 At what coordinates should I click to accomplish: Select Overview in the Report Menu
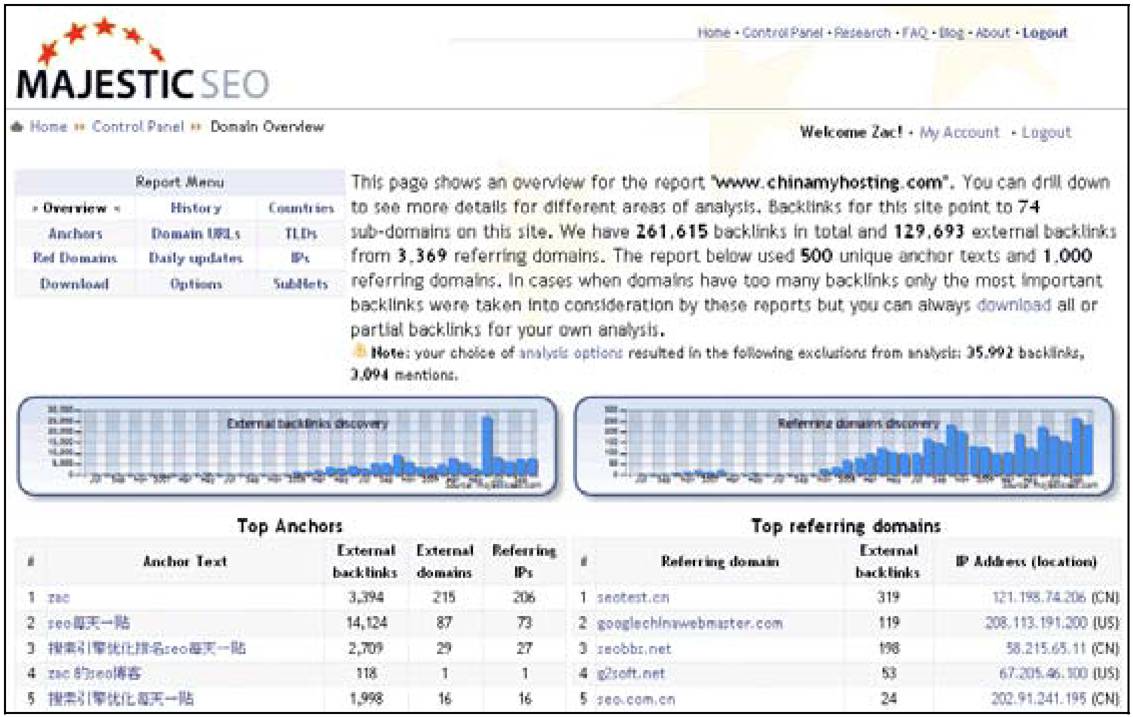click(x=74, y=208)
